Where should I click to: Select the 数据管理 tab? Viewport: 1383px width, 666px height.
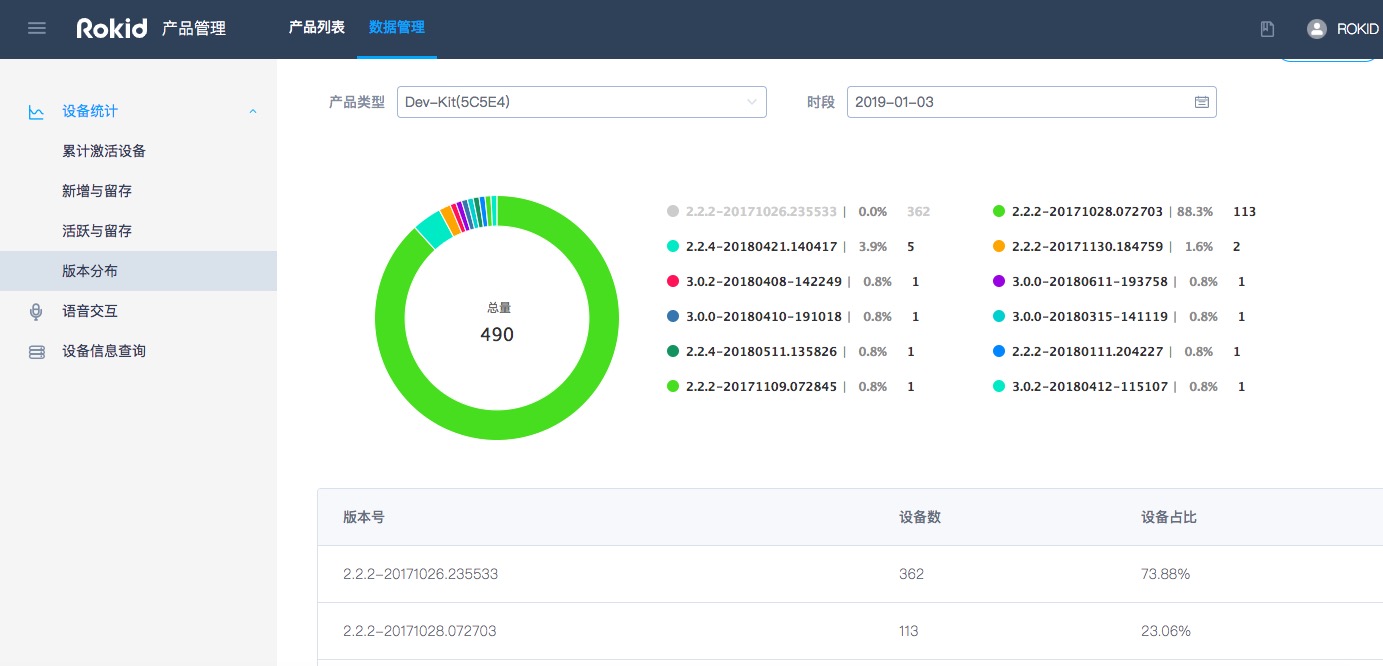pos(396,28)
